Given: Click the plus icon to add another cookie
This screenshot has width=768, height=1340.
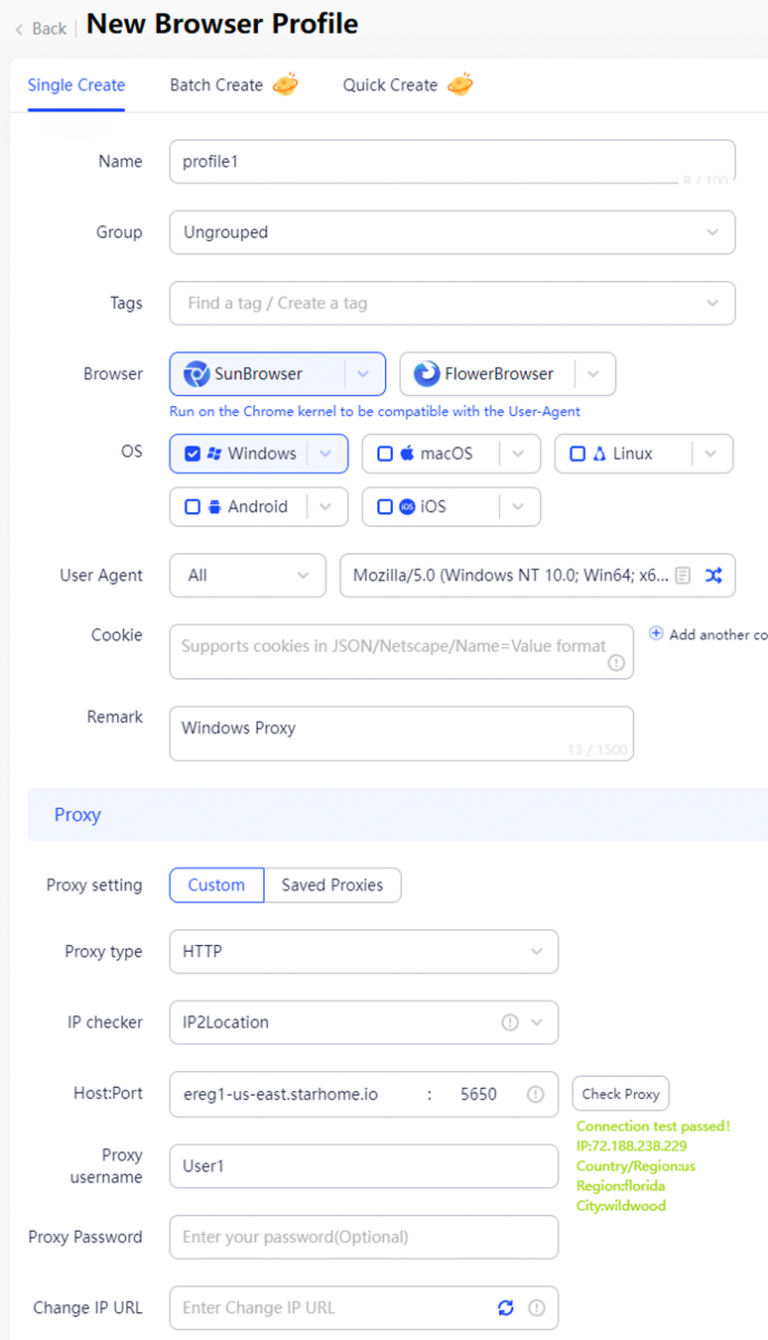Looking at the screenshot, I should [657, 633].
